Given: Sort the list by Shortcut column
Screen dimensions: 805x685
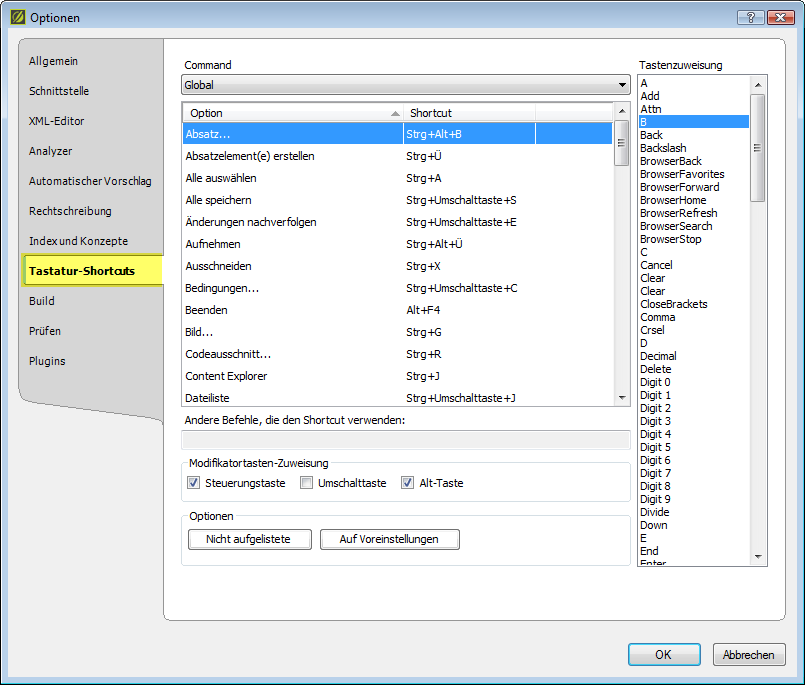Looking at the screenshot, I should pos(468,113).
